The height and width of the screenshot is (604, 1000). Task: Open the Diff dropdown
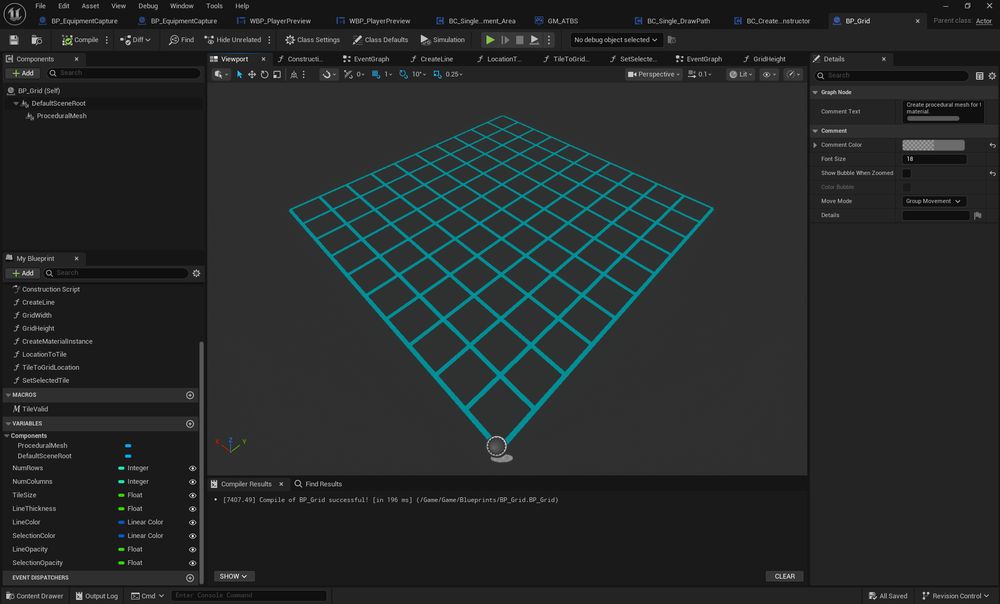135,40
